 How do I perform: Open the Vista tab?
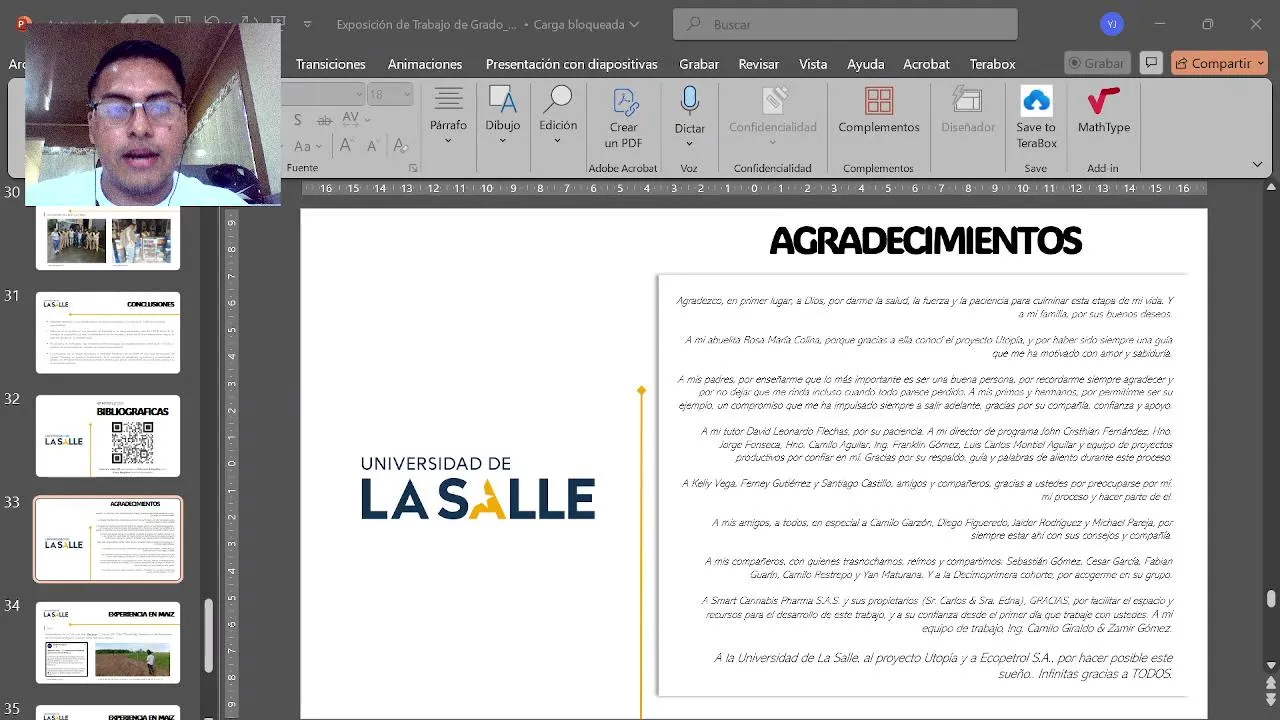tap(813, 64)
